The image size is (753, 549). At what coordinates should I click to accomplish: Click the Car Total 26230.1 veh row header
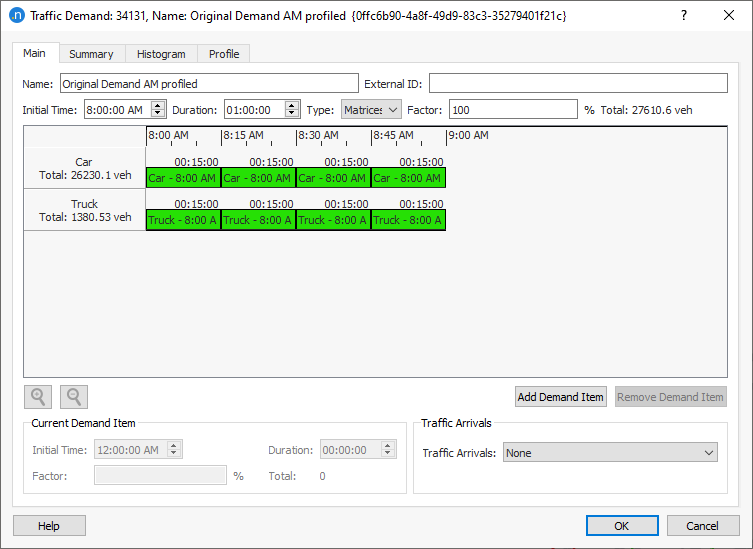(85, 168)
